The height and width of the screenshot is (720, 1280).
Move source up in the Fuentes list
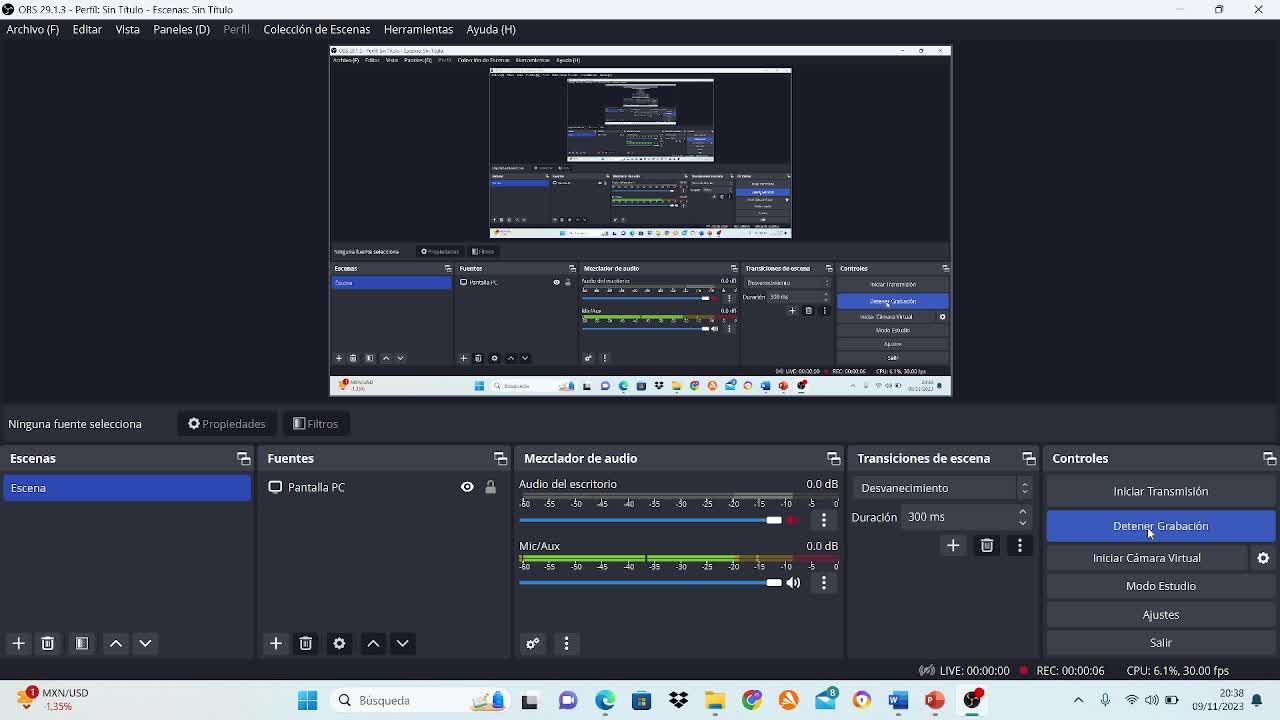click(373, 643)
